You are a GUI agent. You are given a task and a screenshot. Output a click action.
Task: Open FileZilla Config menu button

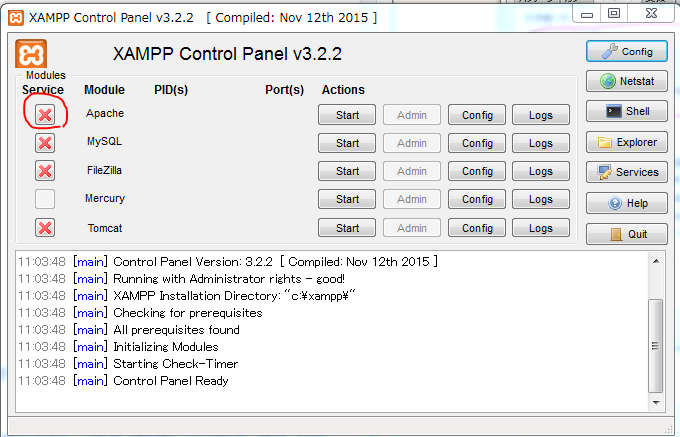pyautogui.click(x=477, y=171)
